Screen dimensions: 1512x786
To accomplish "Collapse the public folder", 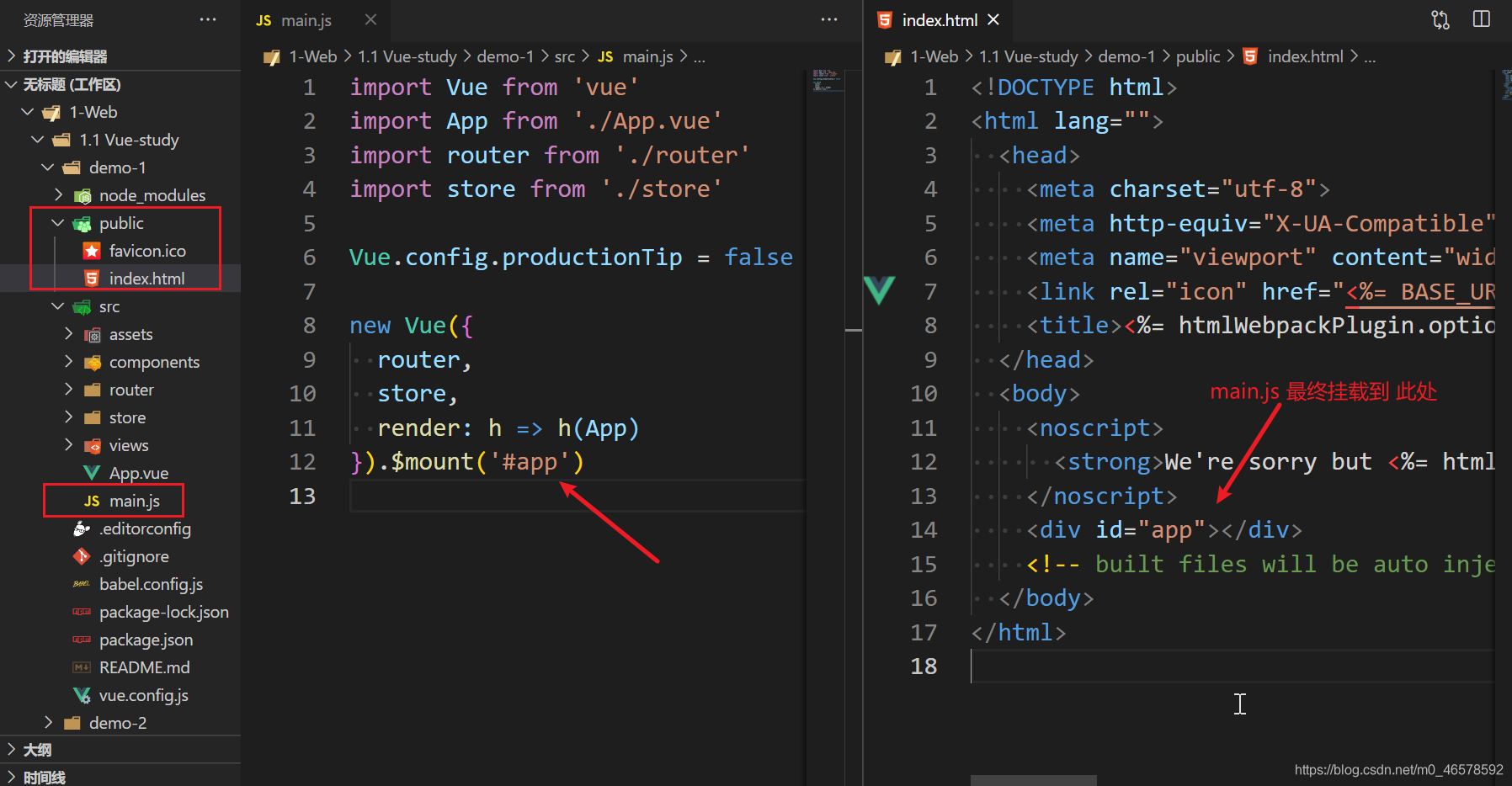I will pyautogui.click(x=58, y=223).
